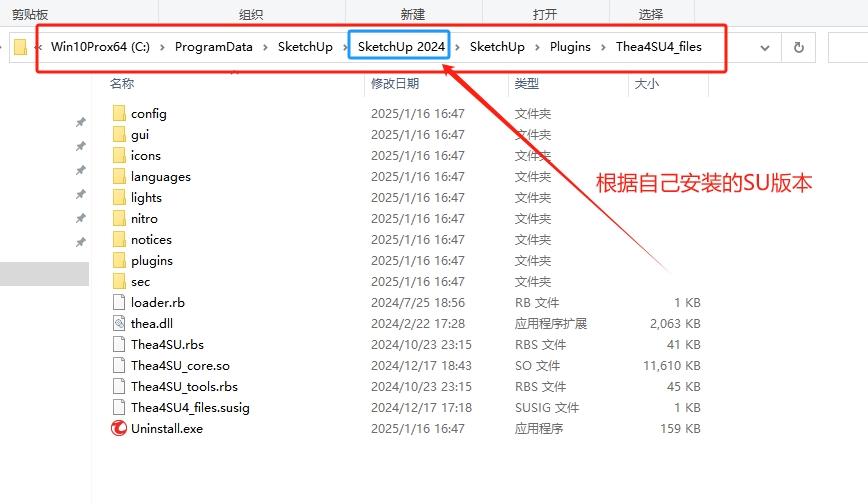This screenshot has width=868, height=503.
Task: Click the 剪贴板 ribbon group label
Action: [30, 15]
